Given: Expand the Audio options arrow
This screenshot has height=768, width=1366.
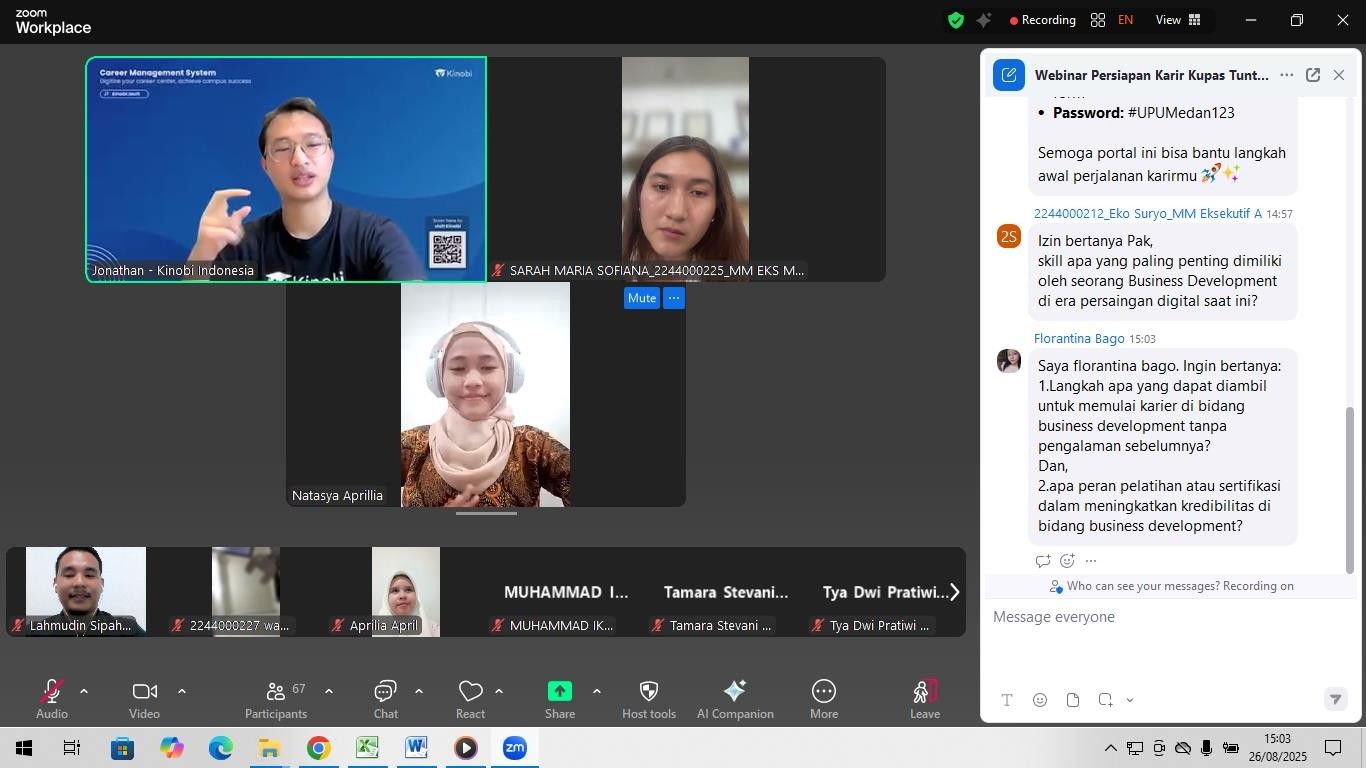Looking at the screenshot, I should pyautogui.click(x=84, y=691).
